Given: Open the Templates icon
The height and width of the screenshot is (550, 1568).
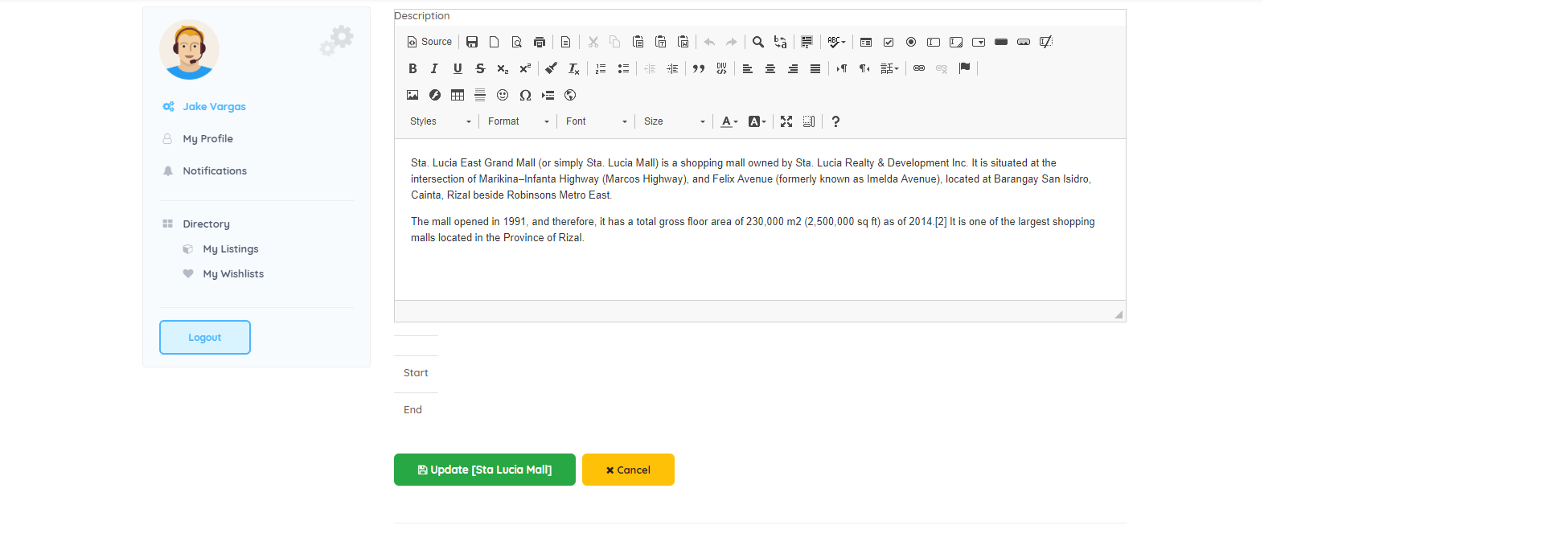Looking at the screenshot, I should click(x=566, y=42).
